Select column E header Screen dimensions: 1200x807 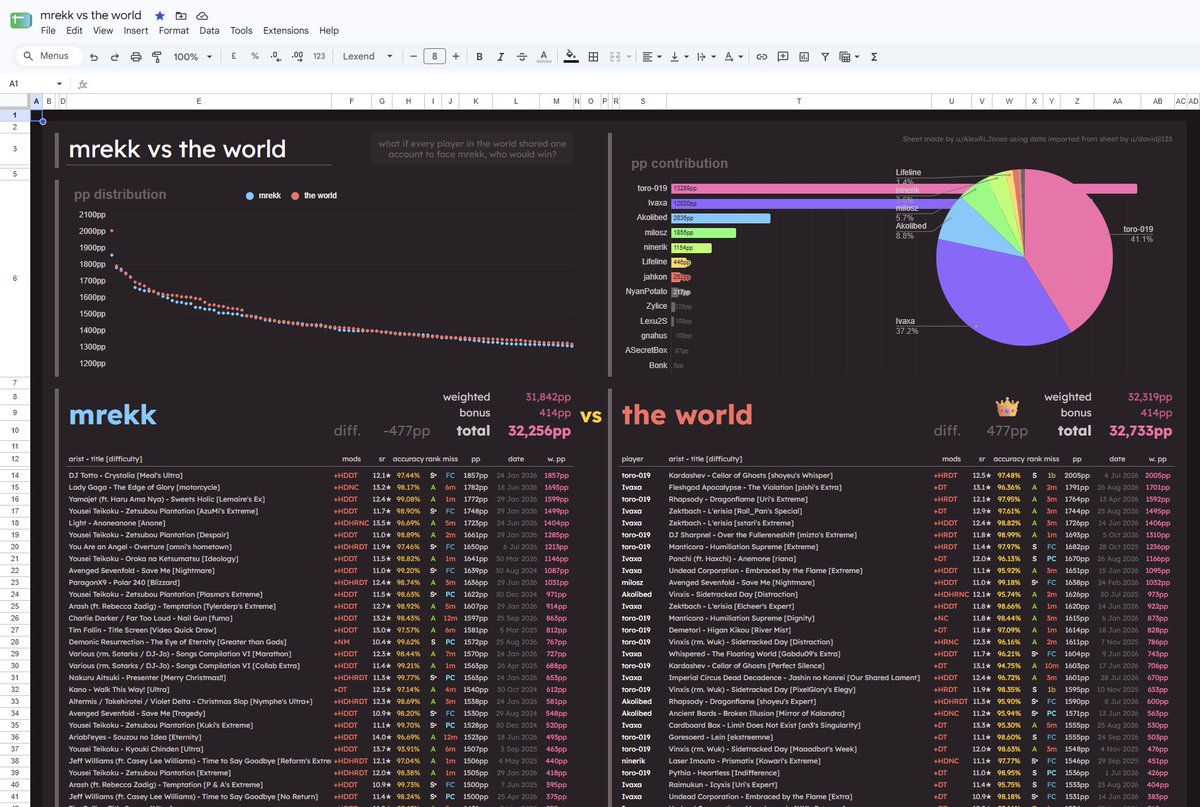(198, 101)
